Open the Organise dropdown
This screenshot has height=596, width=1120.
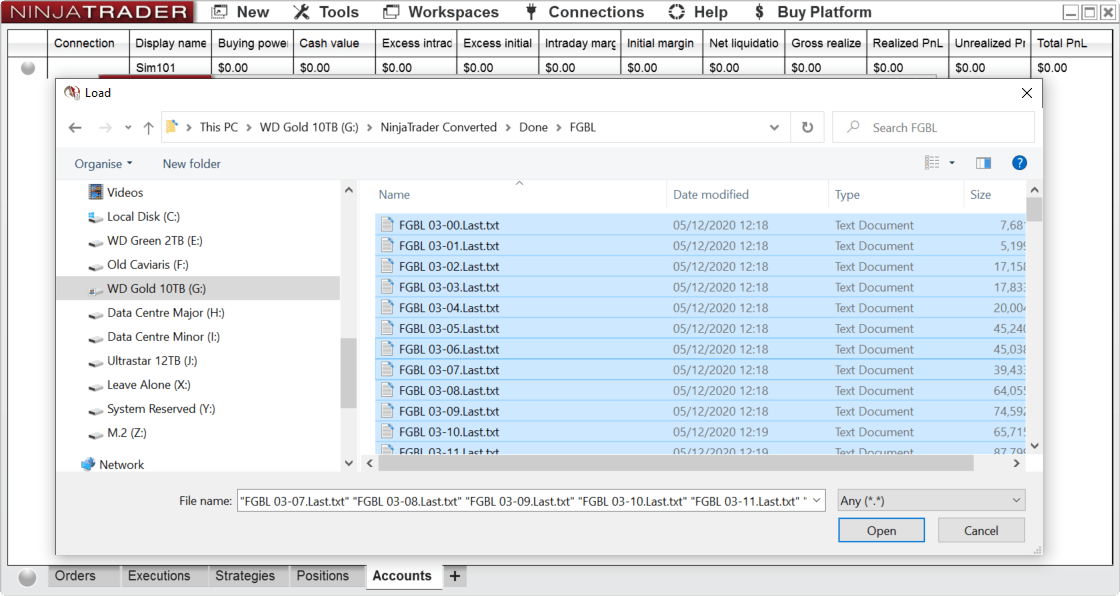click(104, 164)
